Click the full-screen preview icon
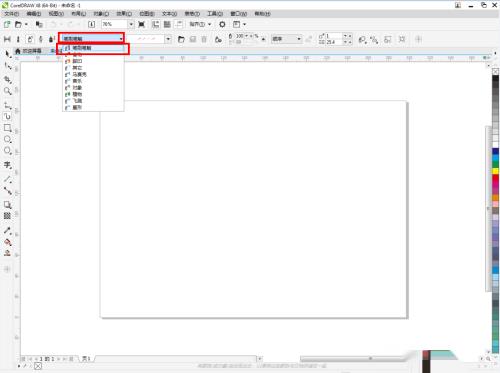 141,24
